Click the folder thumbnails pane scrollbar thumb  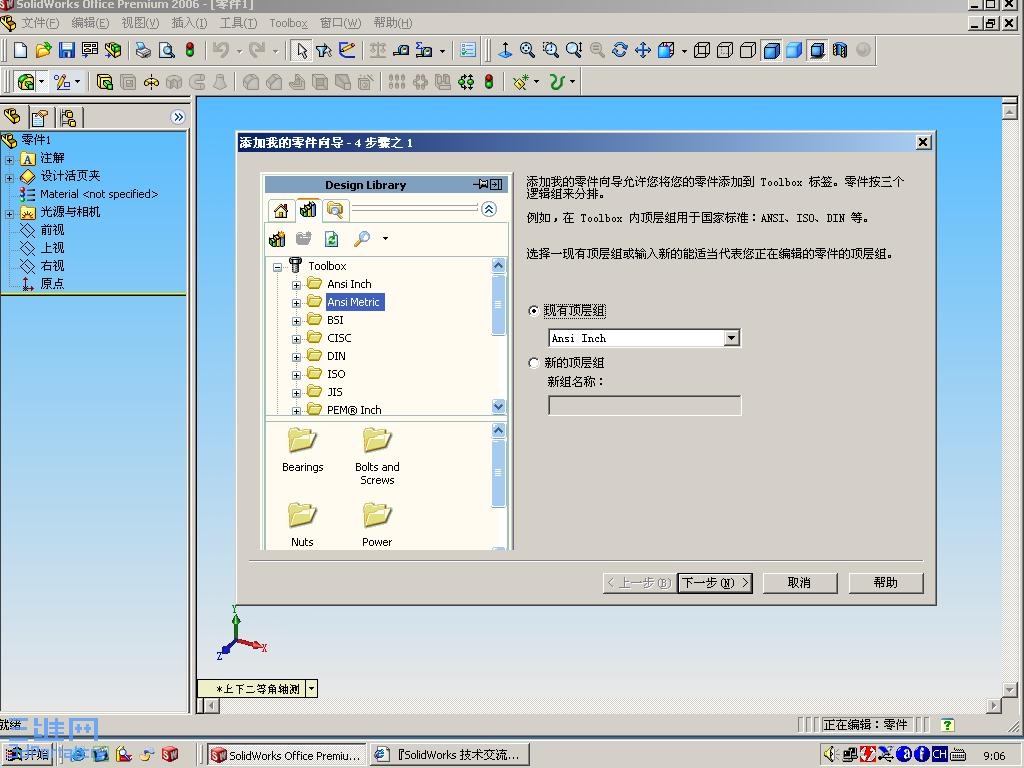(498, 473)
